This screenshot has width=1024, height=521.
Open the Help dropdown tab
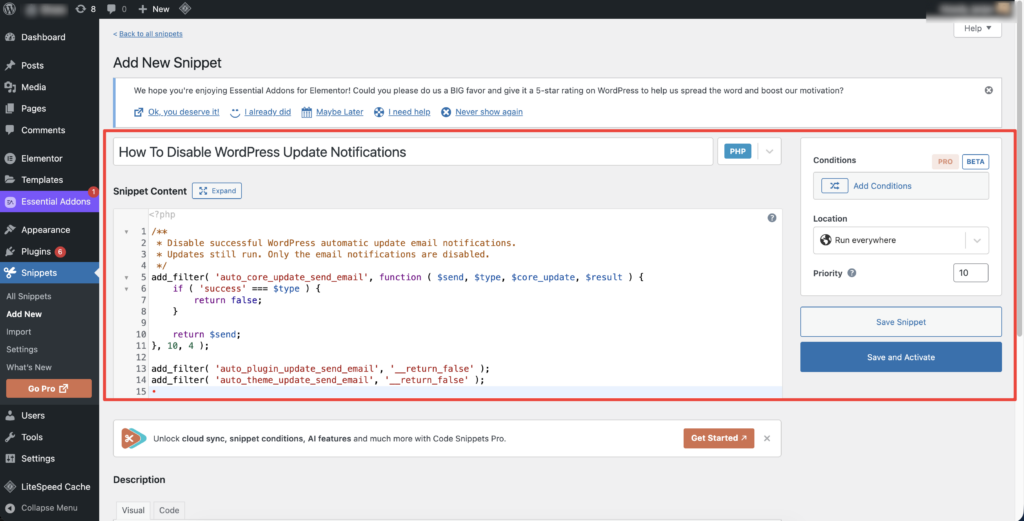pyautogui.click(x=977, y=28)
